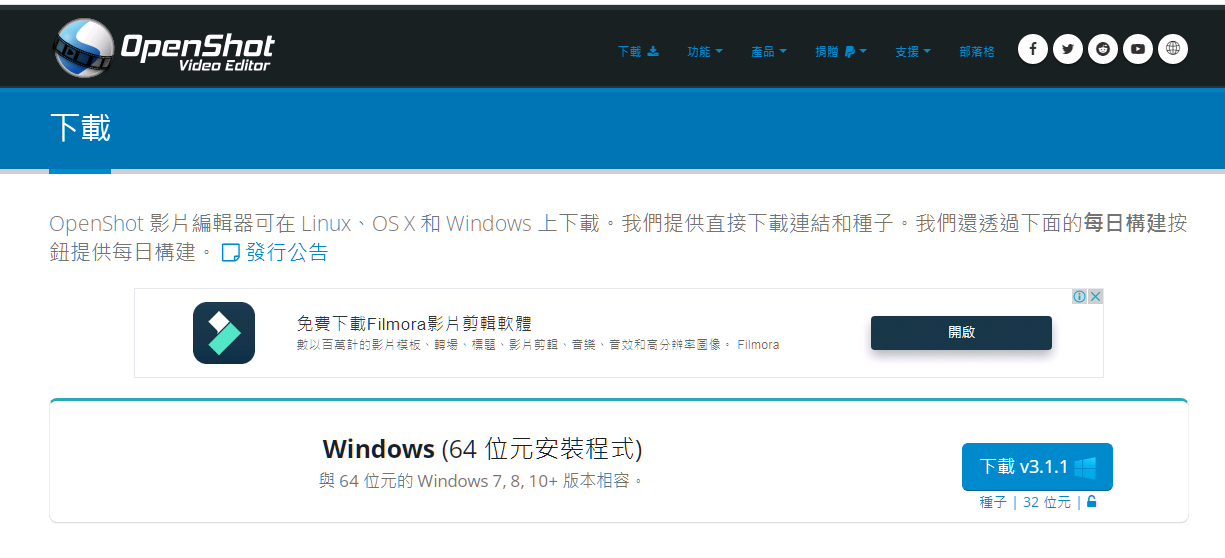Open the Twitter social icon
Image resolution: width=1225 pixels, height=558 pixels.
point(1068,49)
